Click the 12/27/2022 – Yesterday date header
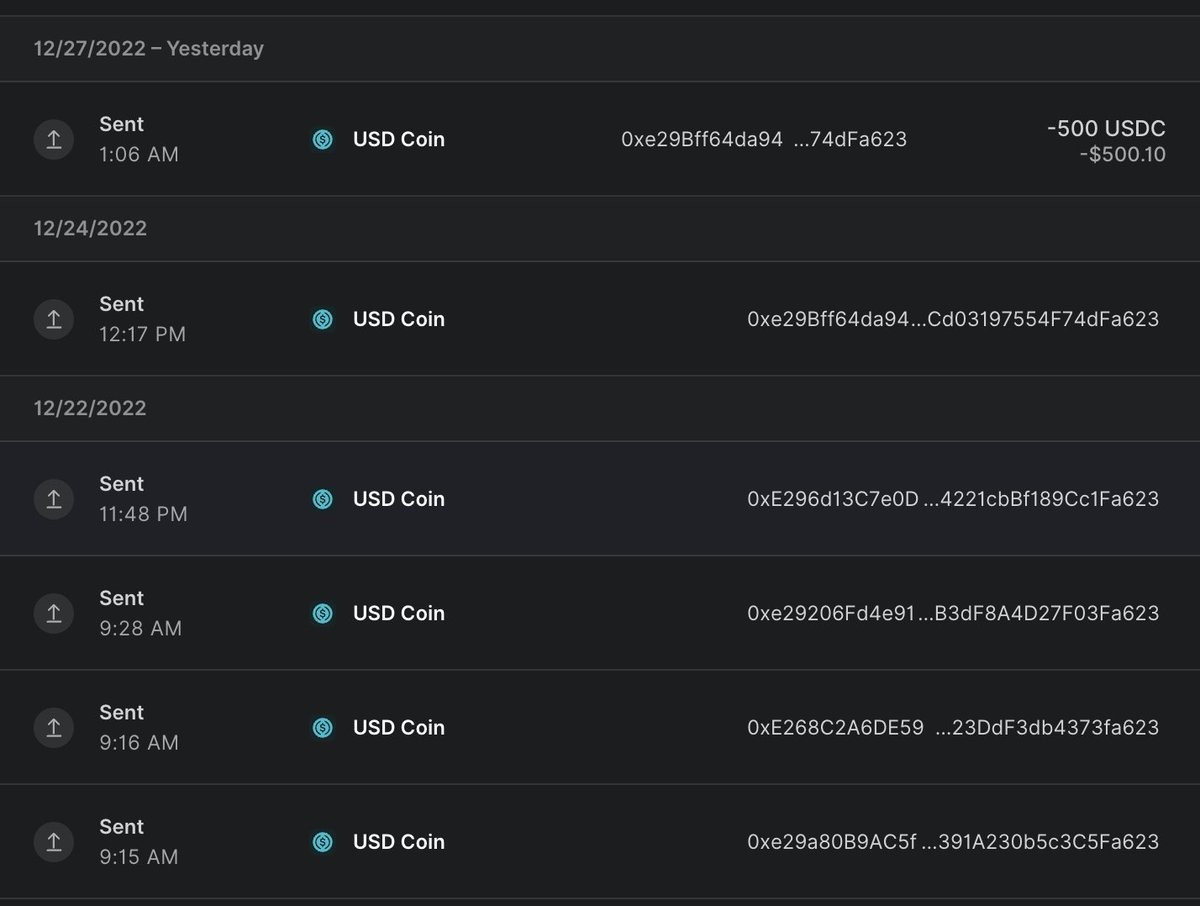Viewport: 1200px width, 906px height. (x=149, y=48)
